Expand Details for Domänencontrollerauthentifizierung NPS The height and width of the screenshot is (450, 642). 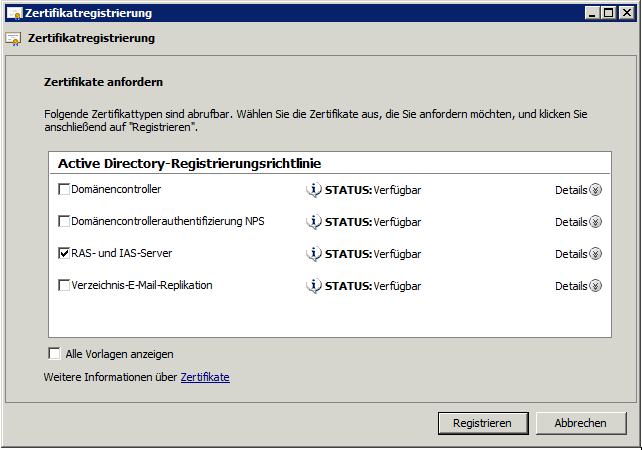point(595,222)
